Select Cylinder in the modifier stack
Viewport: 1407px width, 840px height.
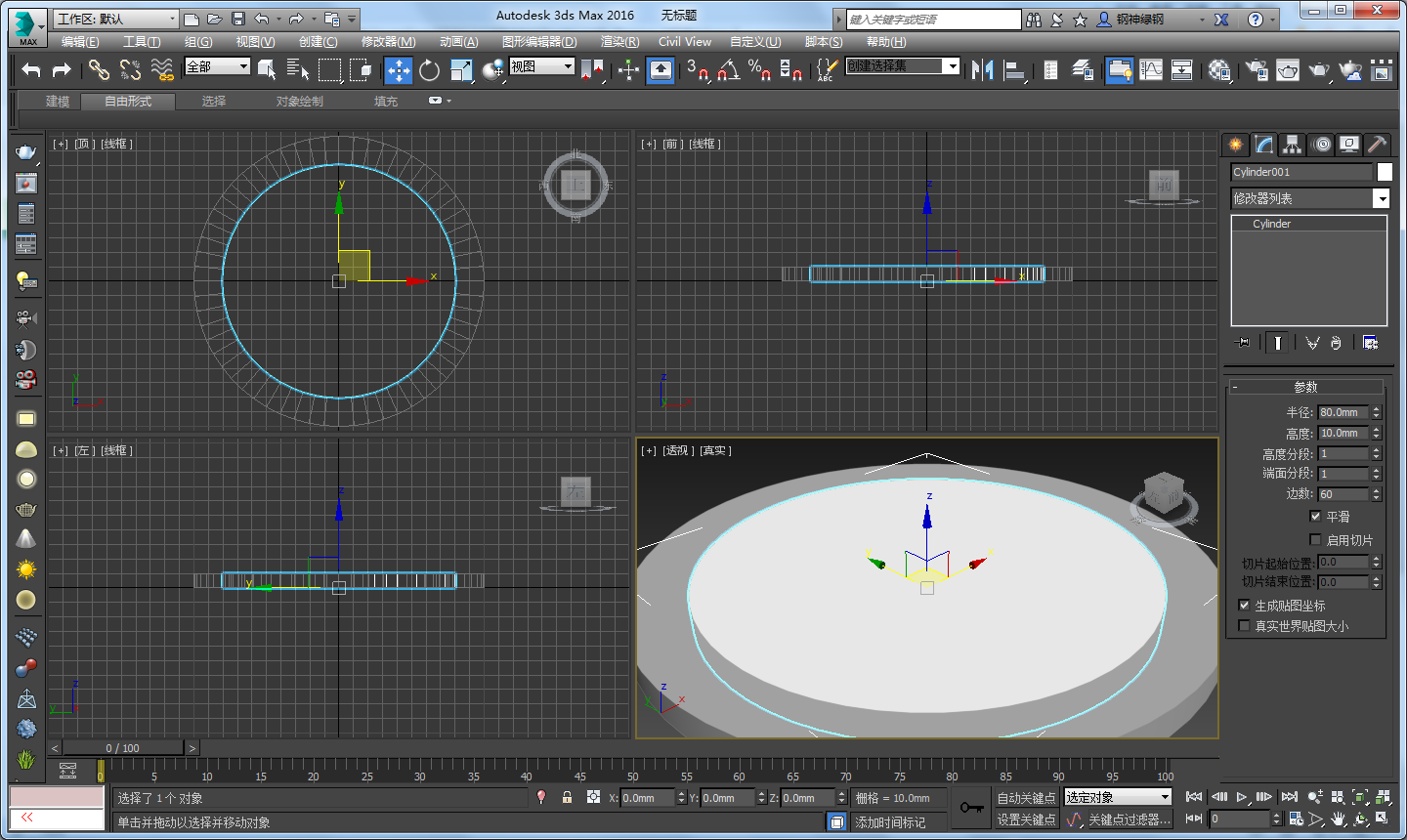(1271, 224)
